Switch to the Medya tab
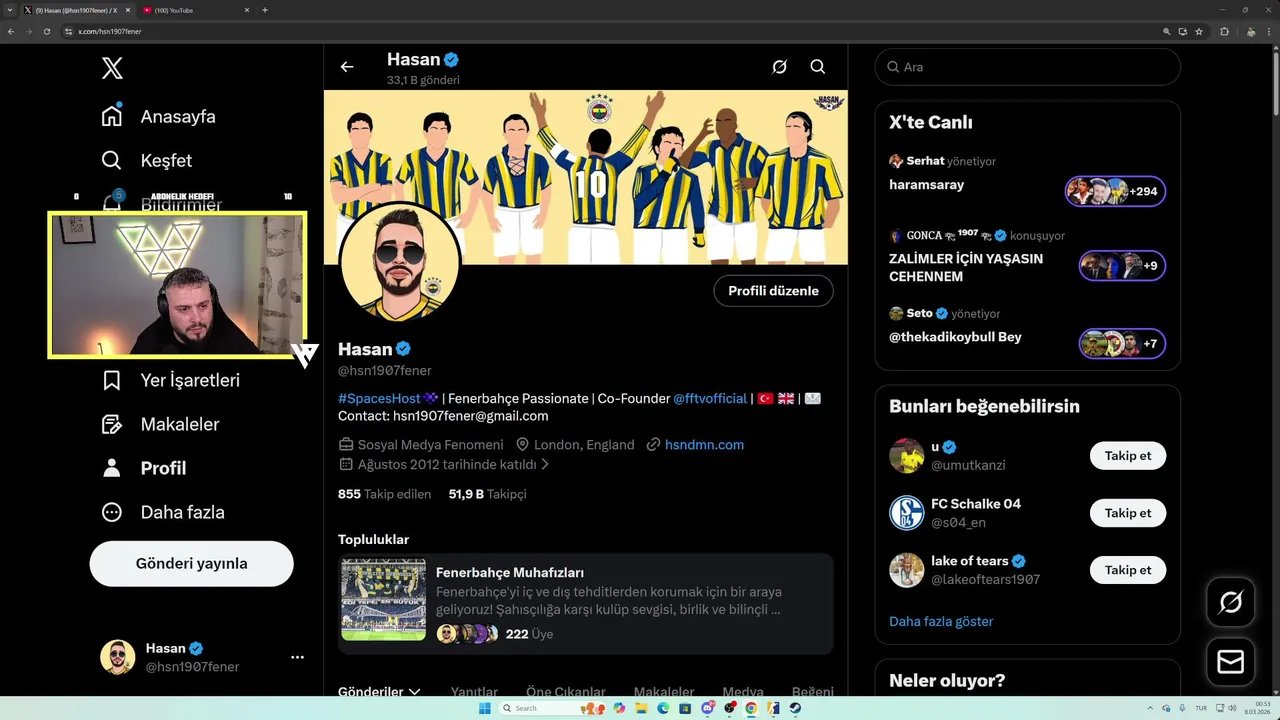Viewport: 1280px width, 720px height. coord(743,691)
